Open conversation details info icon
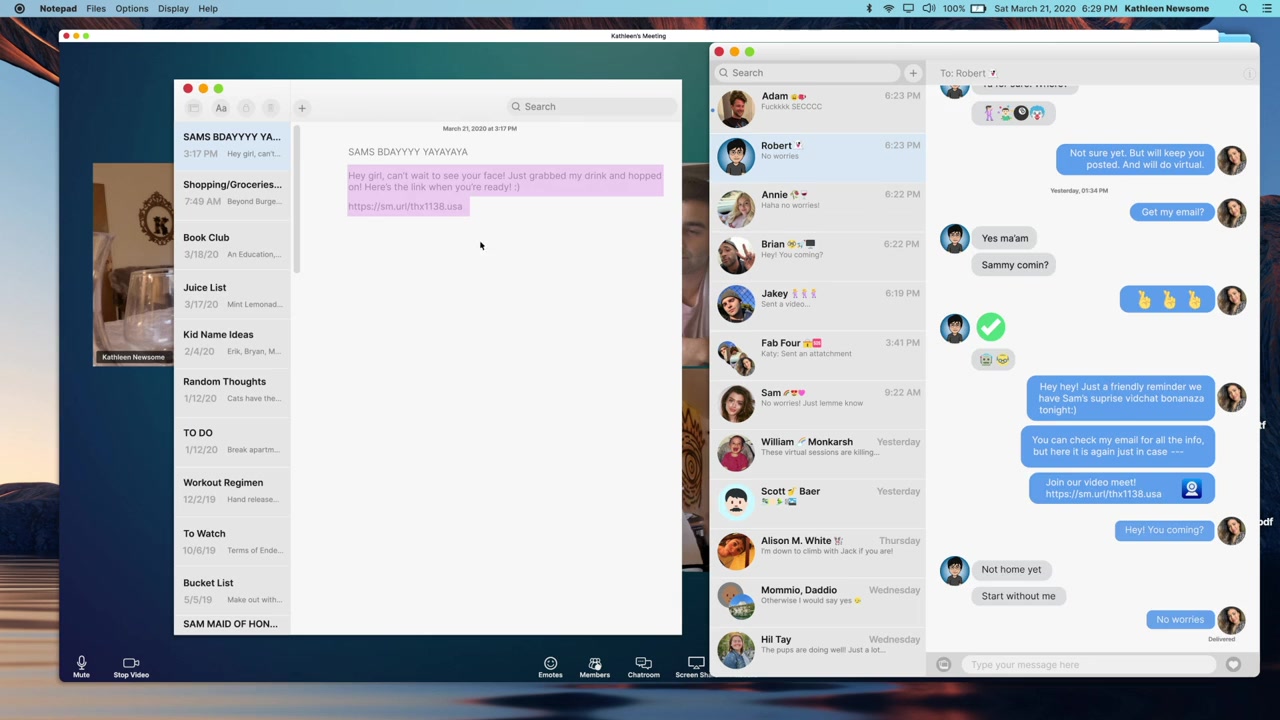 (x=1249, y=74)
